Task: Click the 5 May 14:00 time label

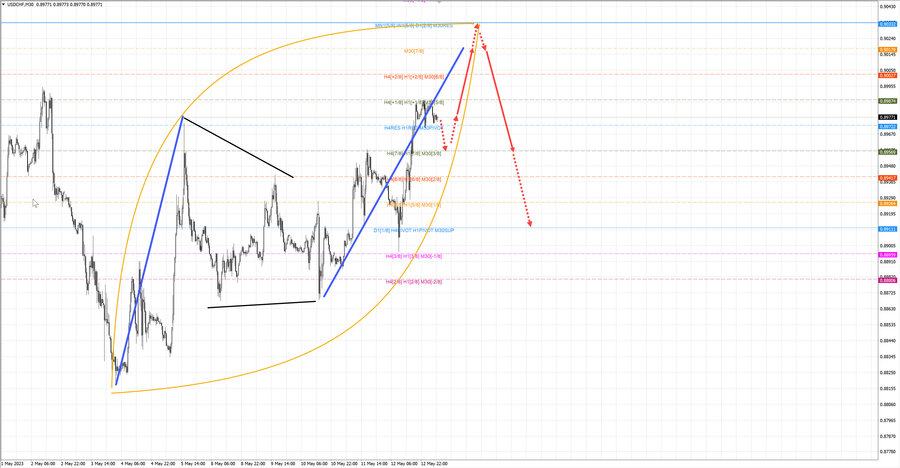Action: pos(193,463)
